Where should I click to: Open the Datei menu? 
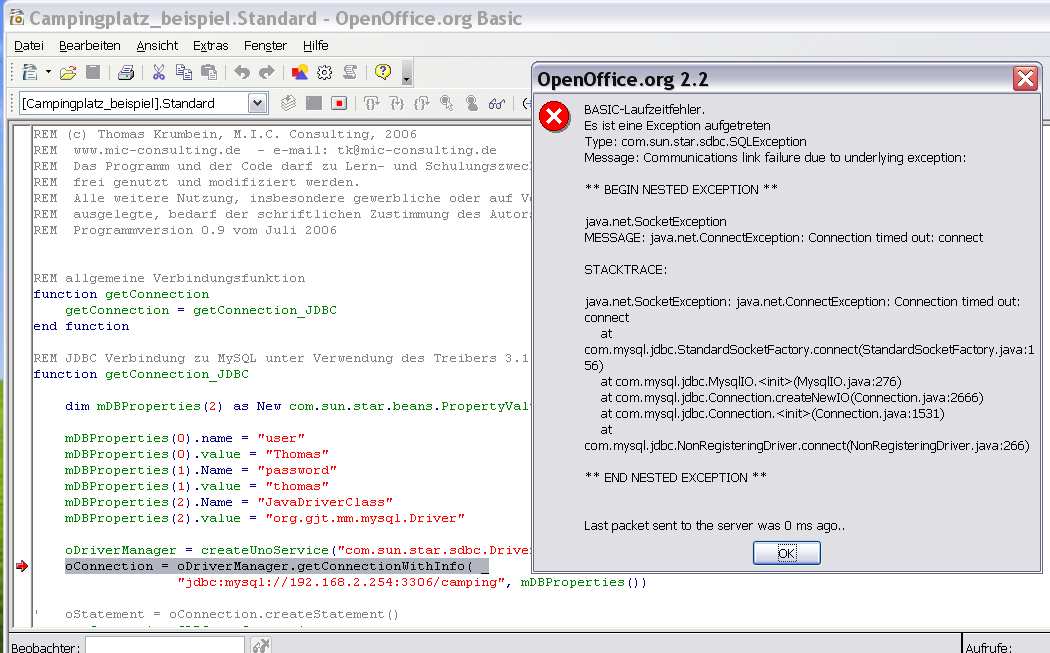coord(29,46)
